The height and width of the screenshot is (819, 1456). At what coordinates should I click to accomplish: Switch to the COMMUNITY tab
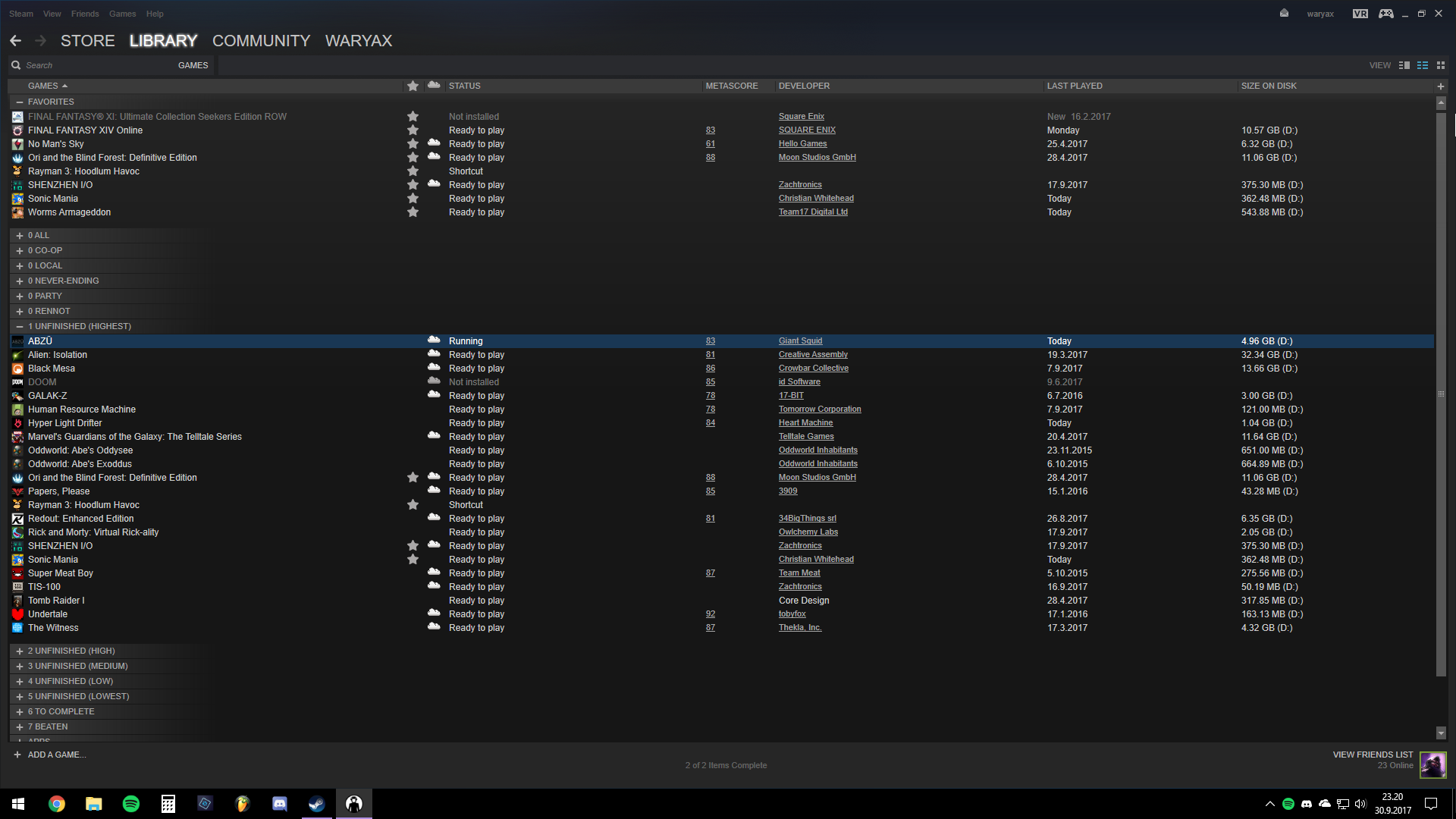point(261,41)
